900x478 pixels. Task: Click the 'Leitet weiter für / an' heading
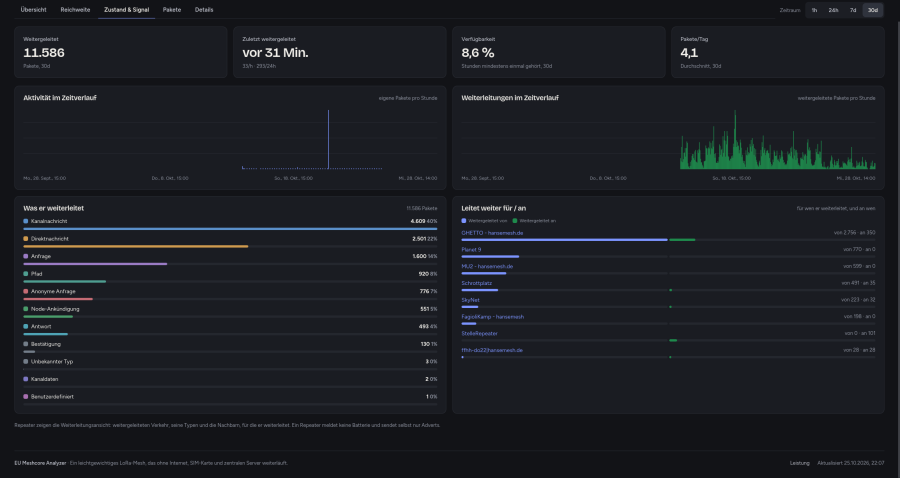click(x=494, y=208)
